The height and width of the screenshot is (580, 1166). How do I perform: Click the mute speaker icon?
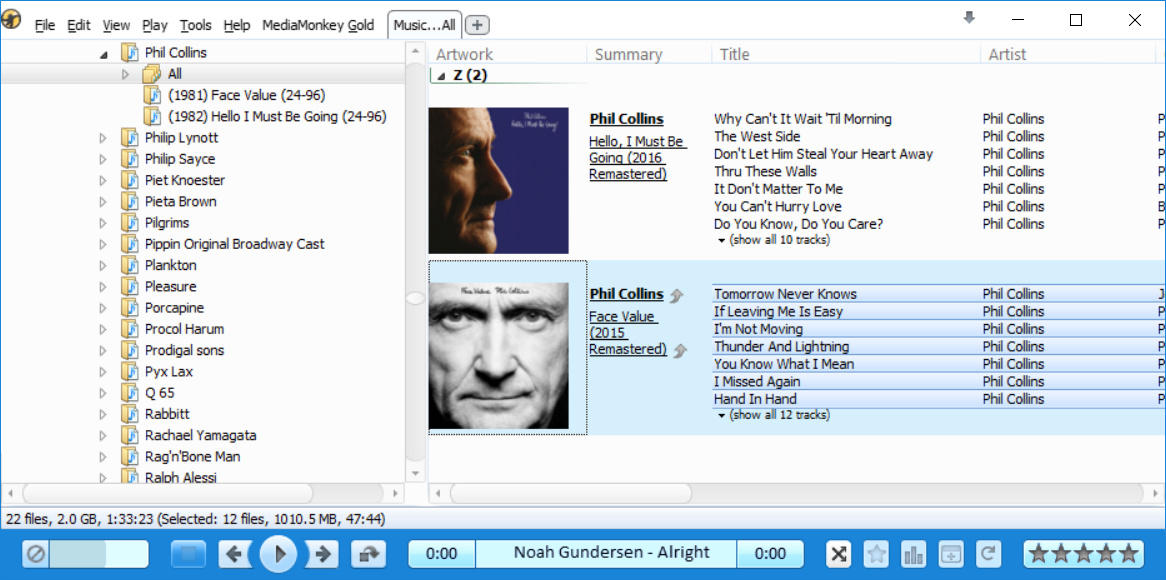[x=35, y=554]
